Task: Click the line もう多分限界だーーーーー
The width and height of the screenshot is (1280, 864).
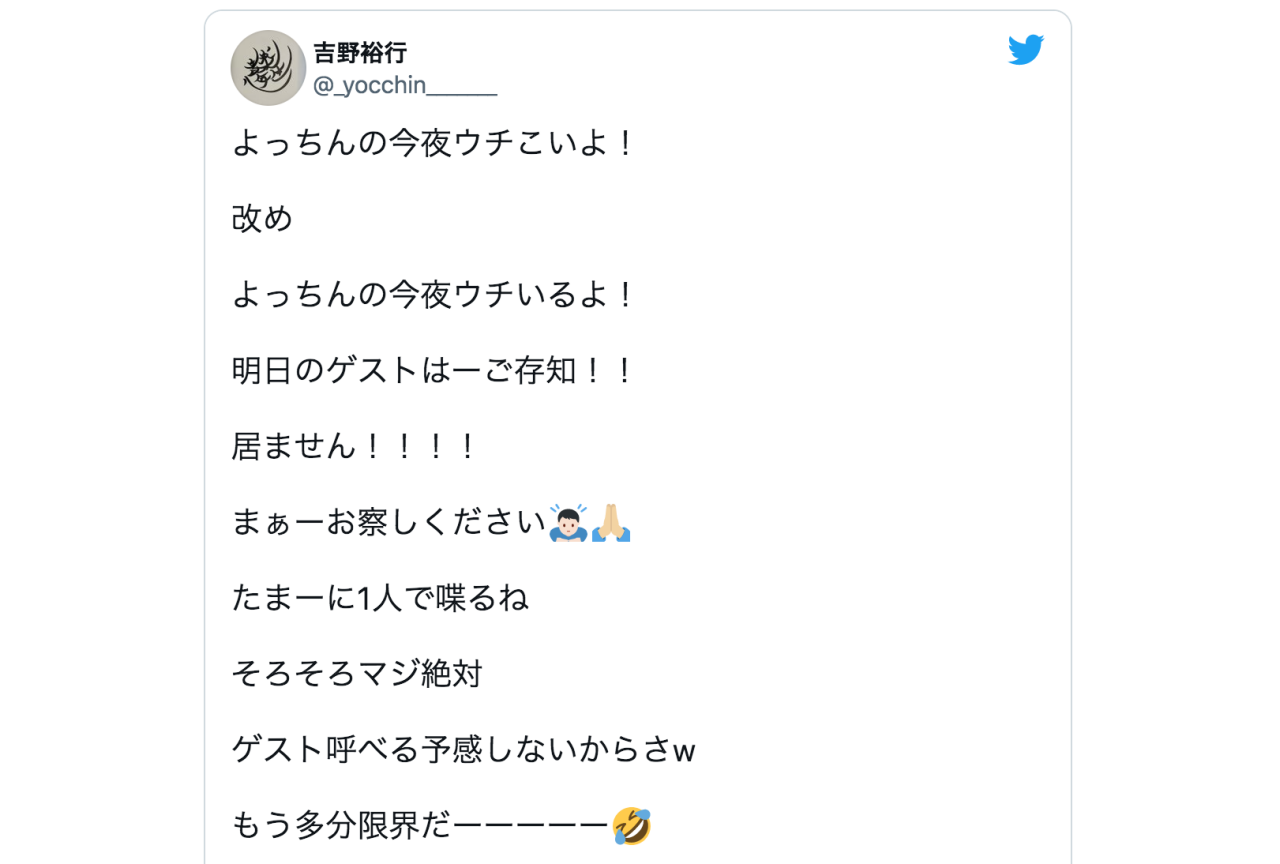Action: pyautogui.click(x=420, y=826)
